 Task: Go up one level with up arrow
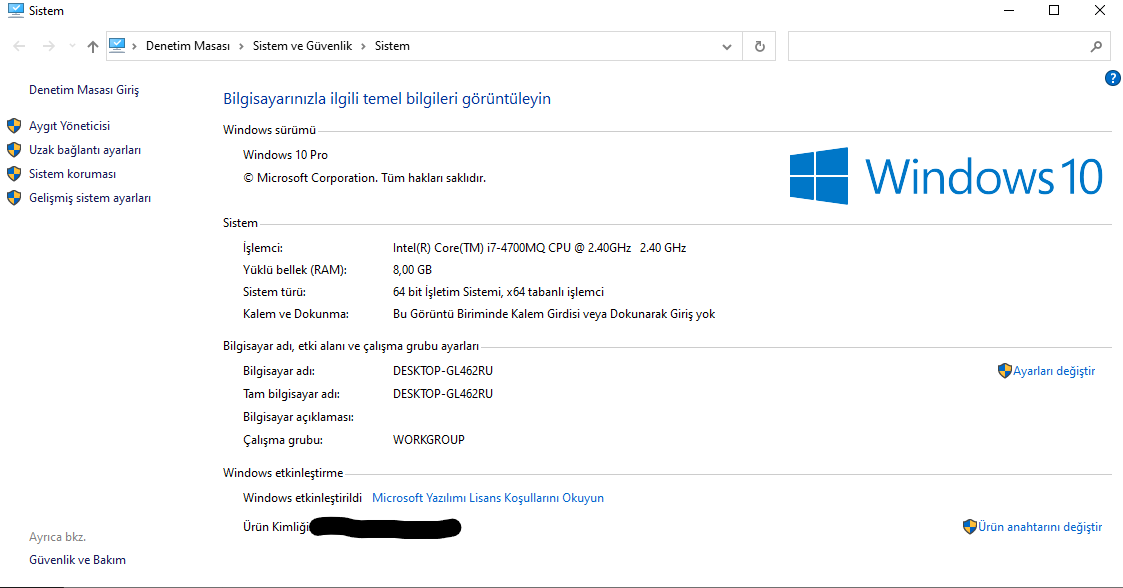click(x=92, y=46)
